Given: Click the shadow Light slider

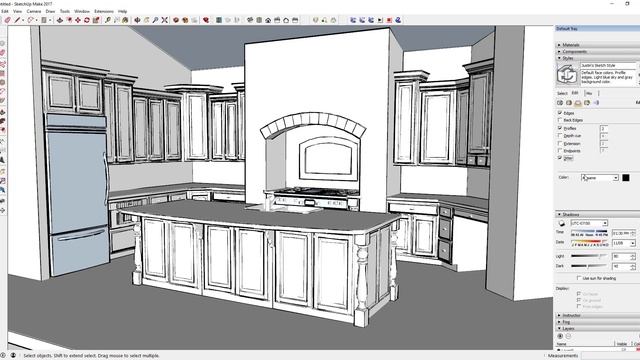Looking at the screenshot, I should coord(589,256).
